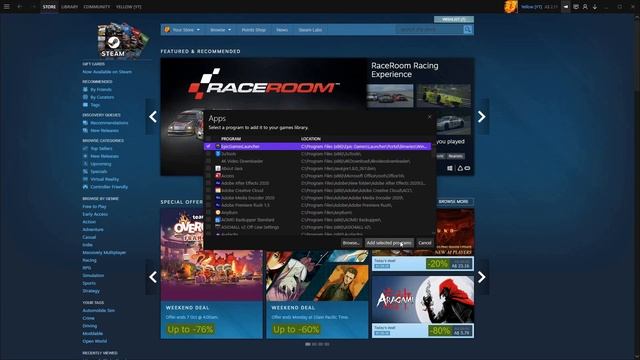Sort by the PROGRAM column header

pos(231,139)
